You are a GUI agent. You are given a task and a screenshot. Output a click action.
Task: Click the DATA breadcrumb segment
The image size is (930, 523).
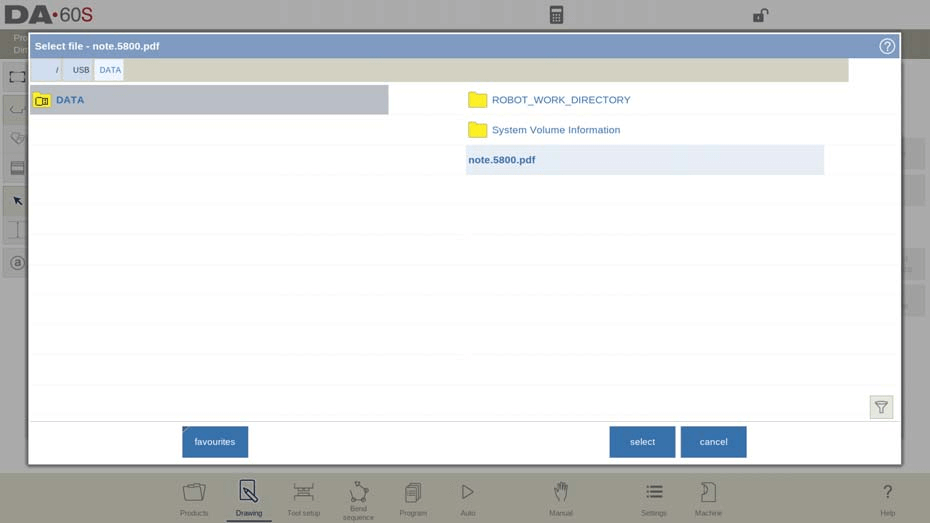[110, 70]
